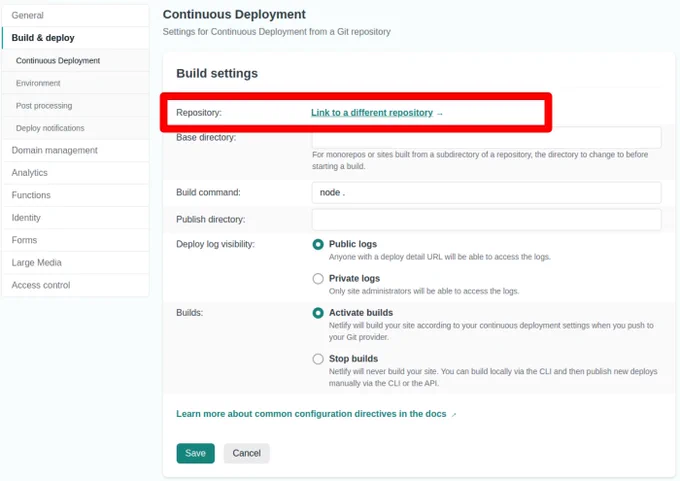
Task: Click the Publish directory input field
Action: click(x=486, y=219)
